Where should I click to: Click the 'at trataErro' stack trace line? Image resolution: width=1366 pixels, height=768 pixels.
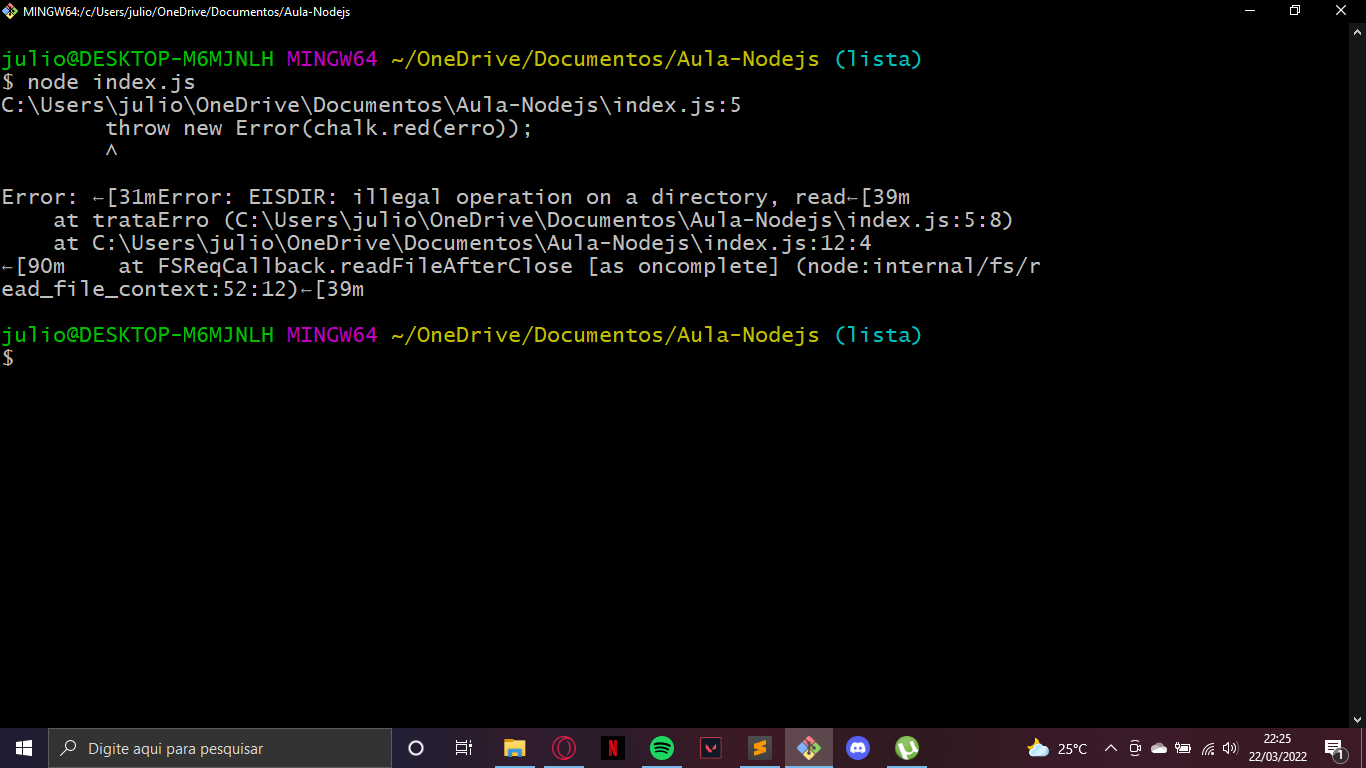[x=533, y=220]
